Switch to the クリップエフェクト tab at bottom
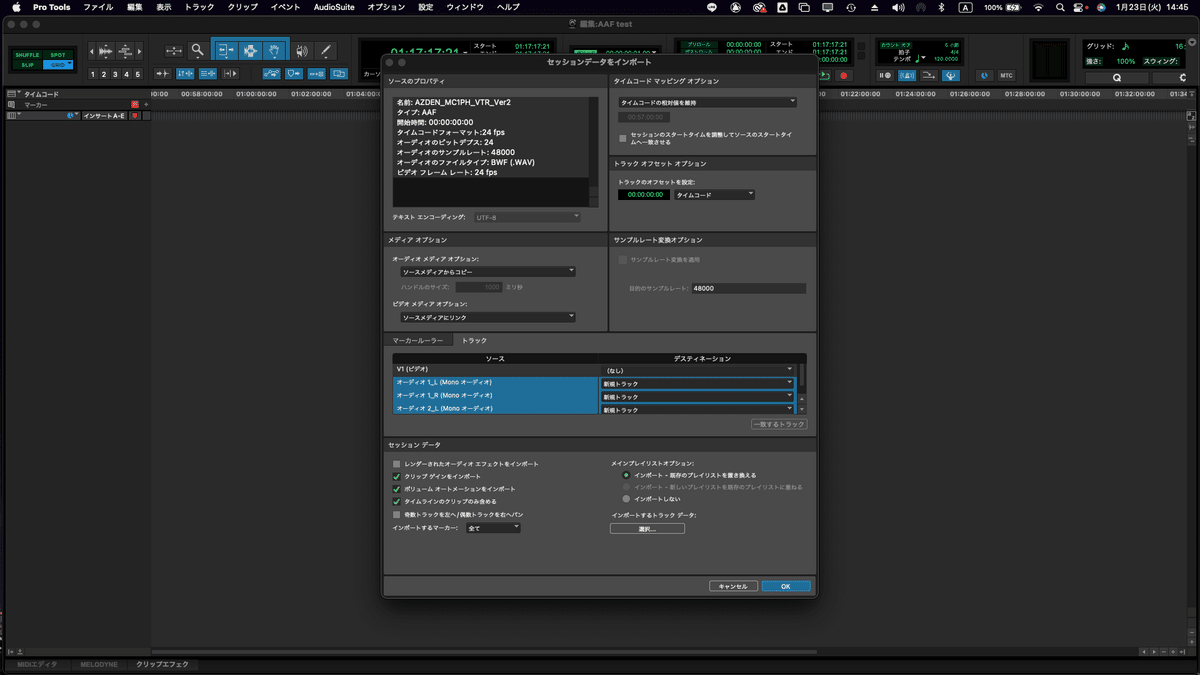Viewport: 1200px width, 675px height. 162,665
